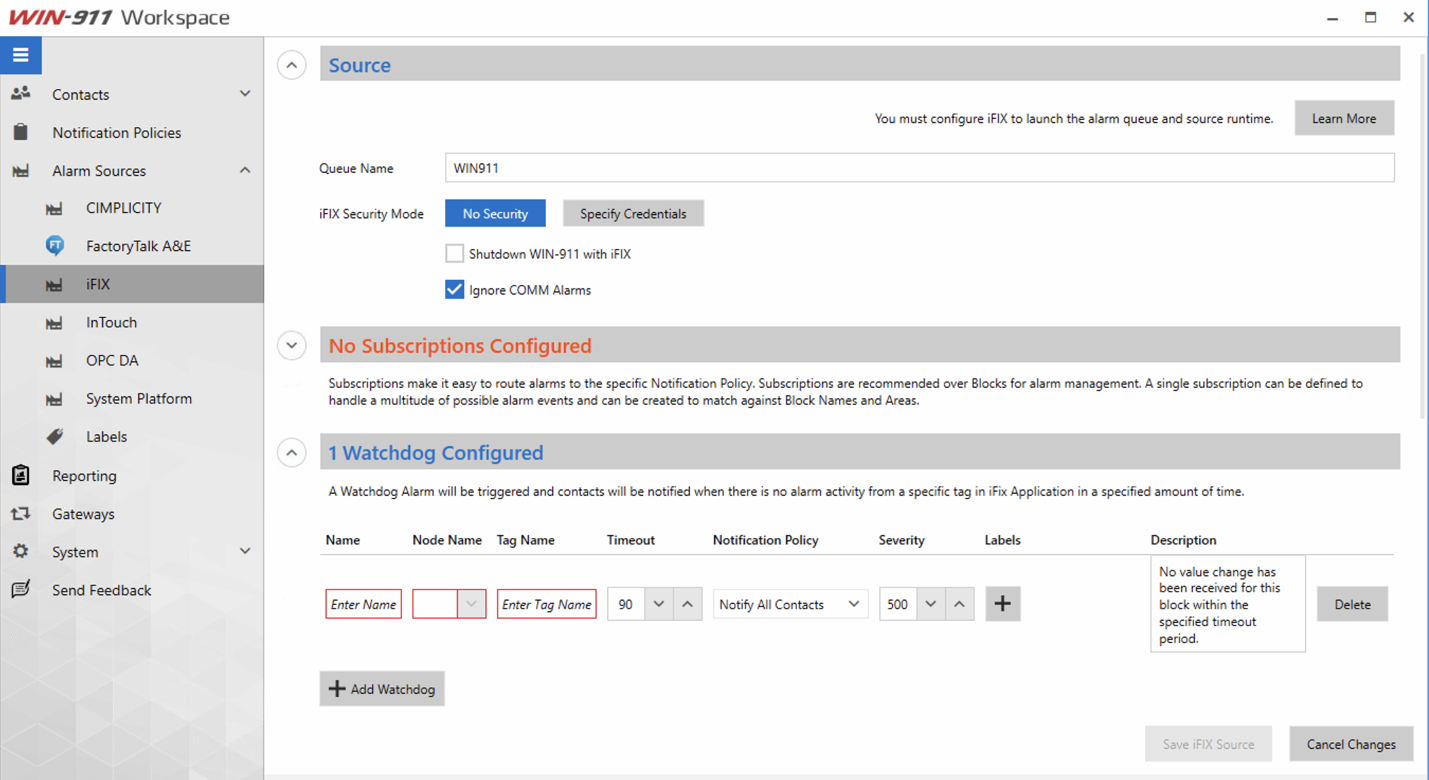Click the Queue Name field
This screenshot has height=780, width=1429.
point(919,168)
